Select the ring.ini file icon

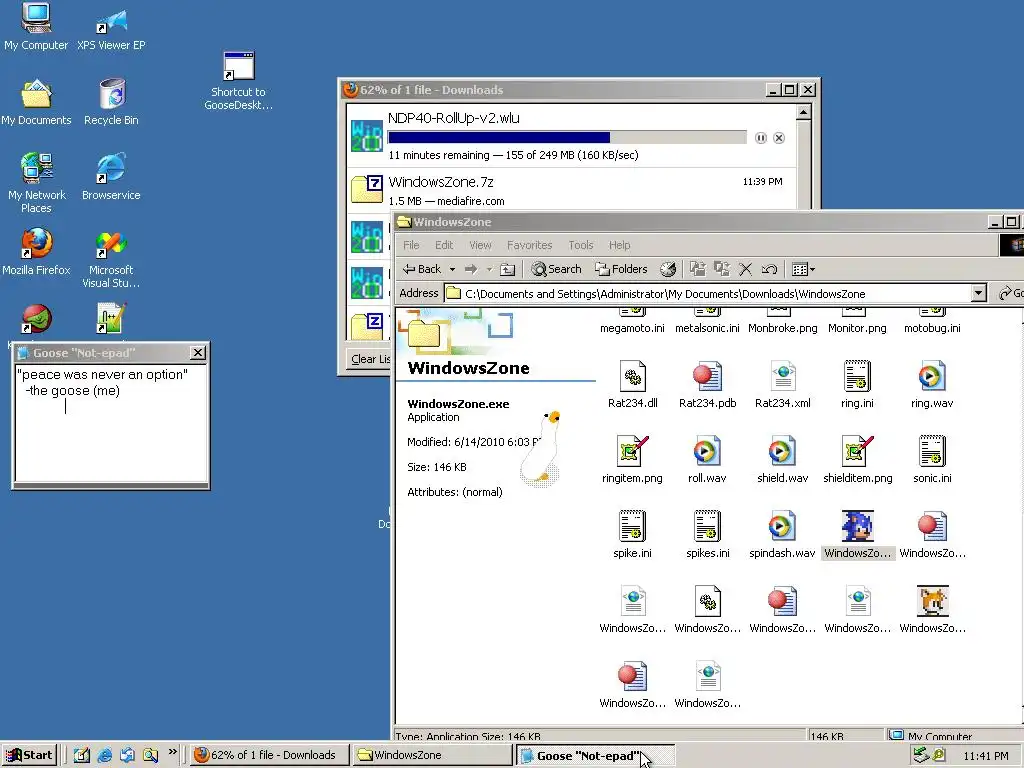click(857, 376)
